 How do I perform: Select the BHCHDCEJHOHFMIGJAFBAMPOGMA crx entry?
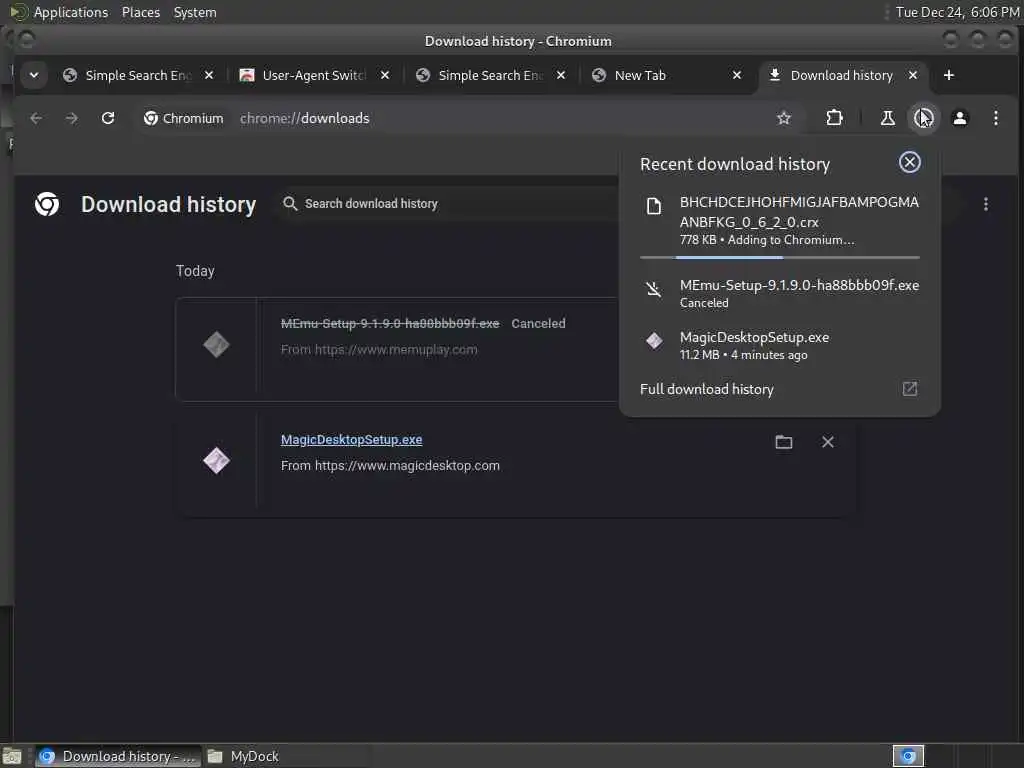780,221
